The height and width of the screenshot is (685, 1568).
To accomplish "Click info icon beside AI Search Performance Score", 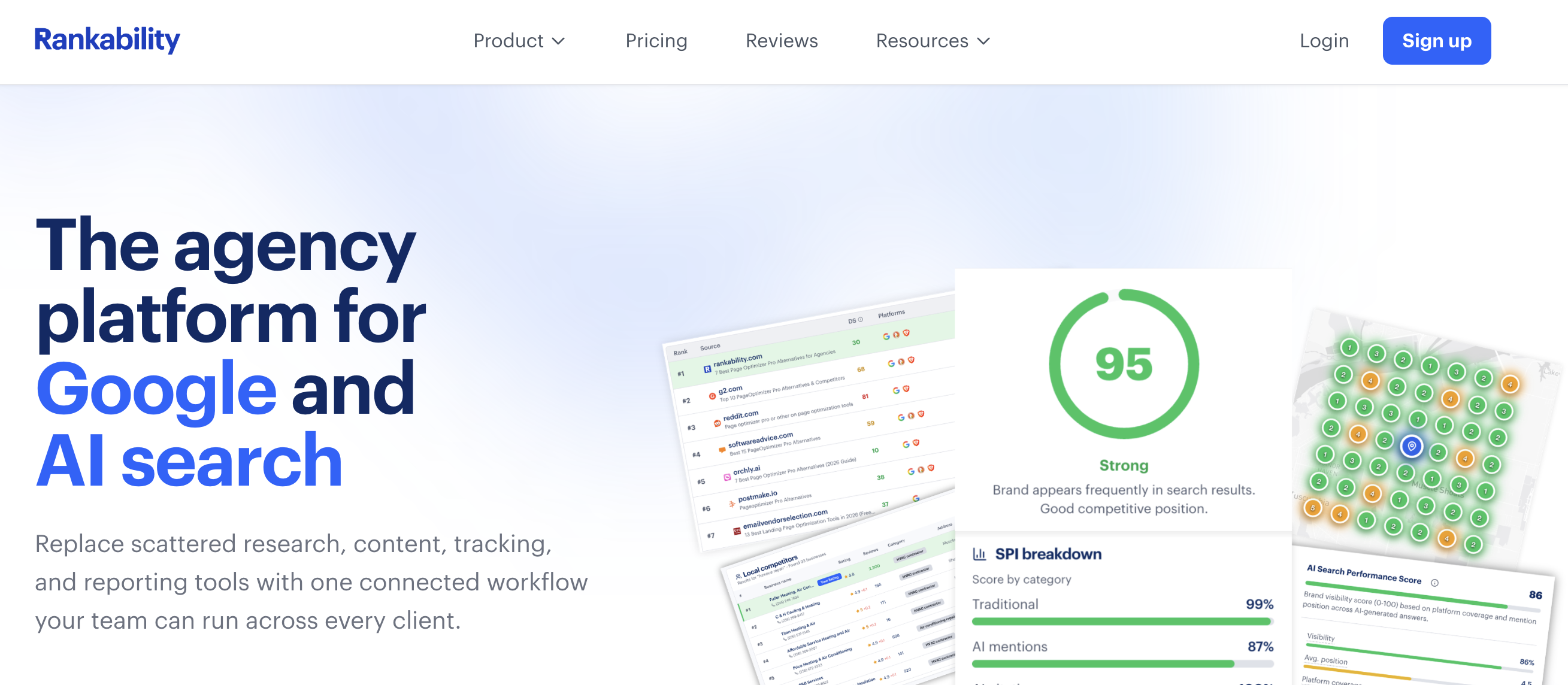I will pos(1434,583).
